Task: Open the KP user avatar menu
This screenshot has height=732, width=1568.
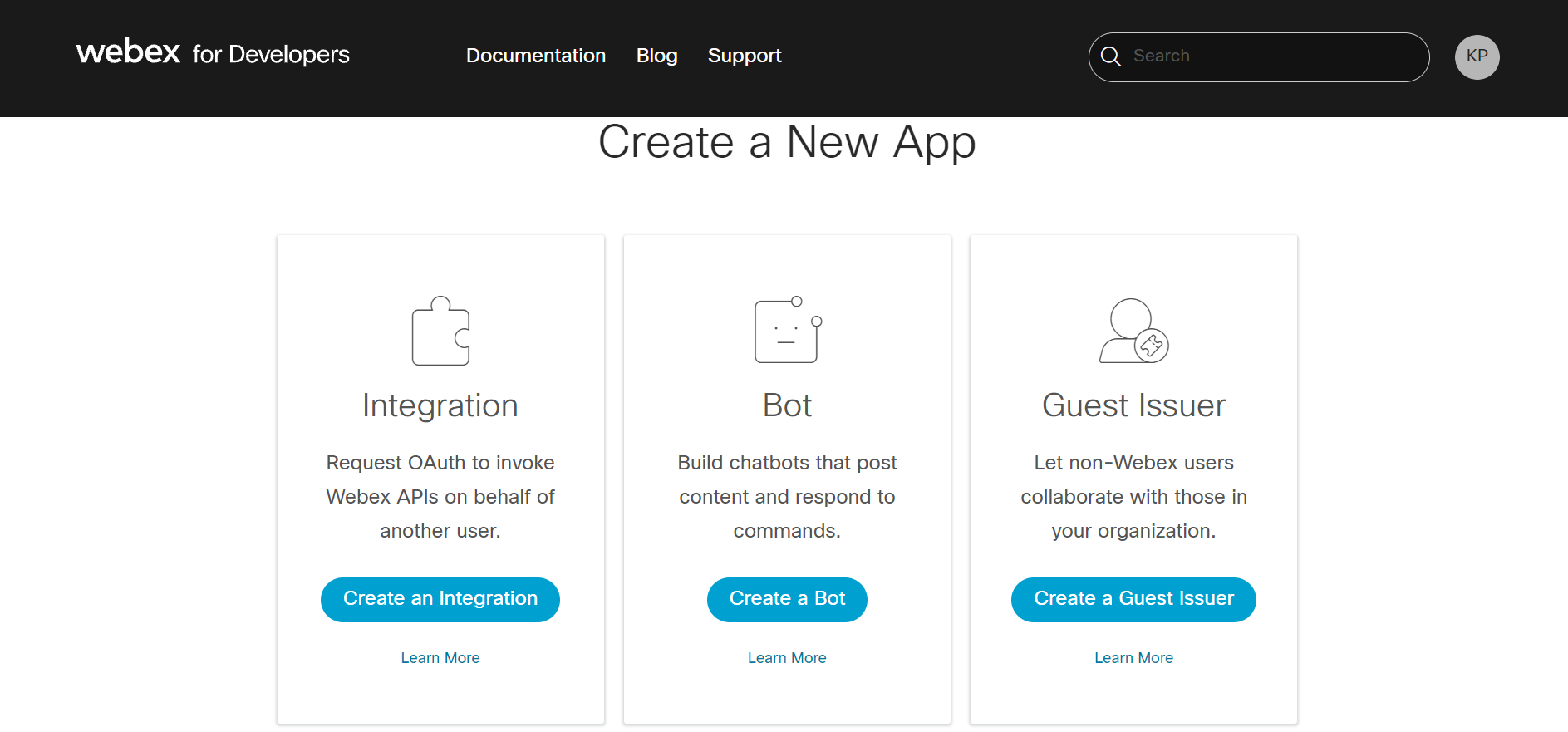Action: pyautogui.click(x=1477, y=57)
